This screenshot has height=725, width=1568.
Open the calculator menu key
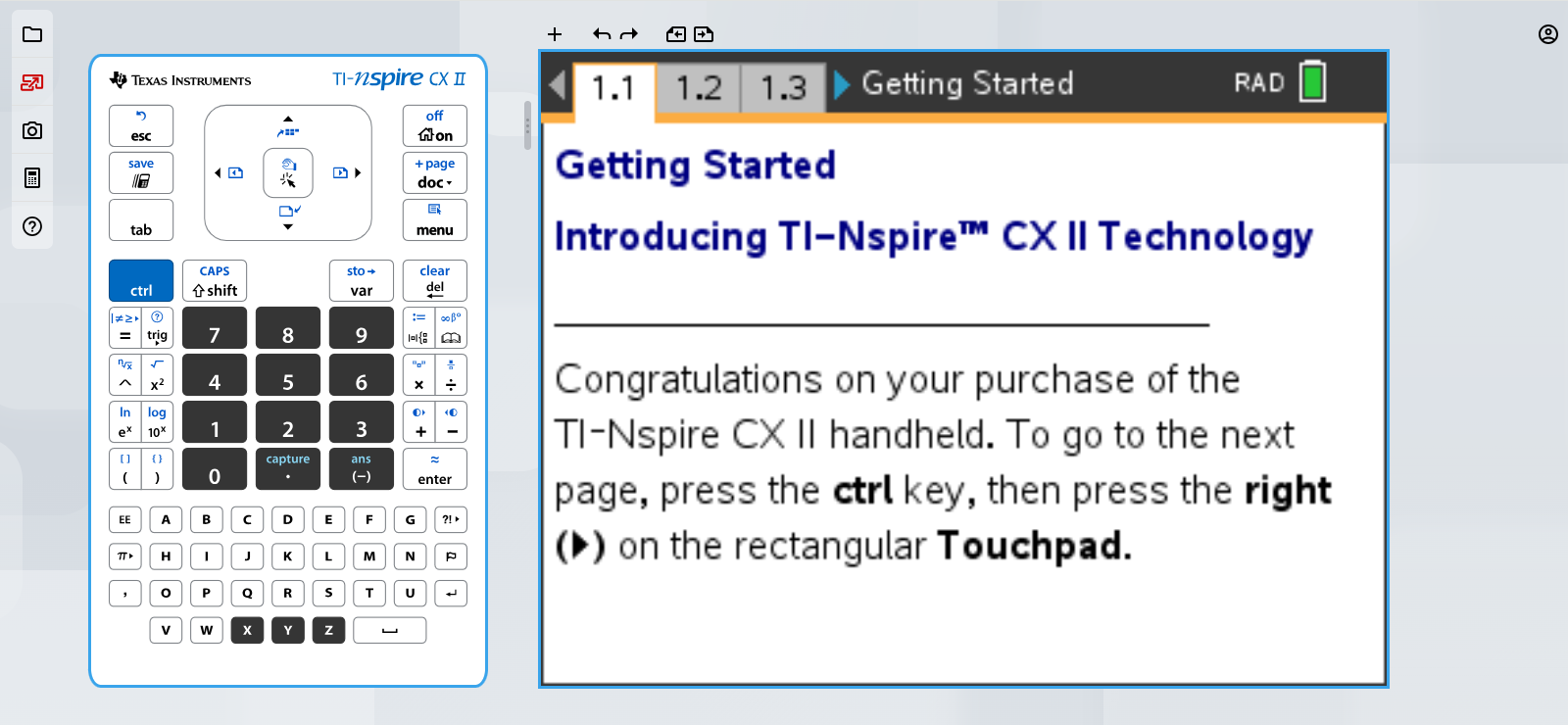pyautogui.click(x=434, y=220)
